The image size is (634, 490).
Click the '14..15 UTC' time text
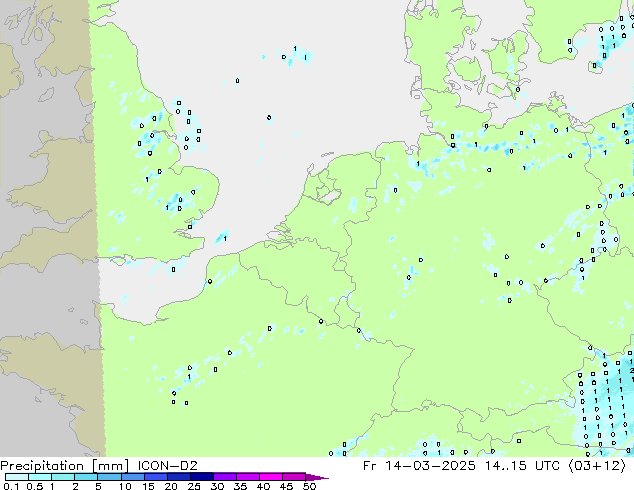[x=523, y=466]
